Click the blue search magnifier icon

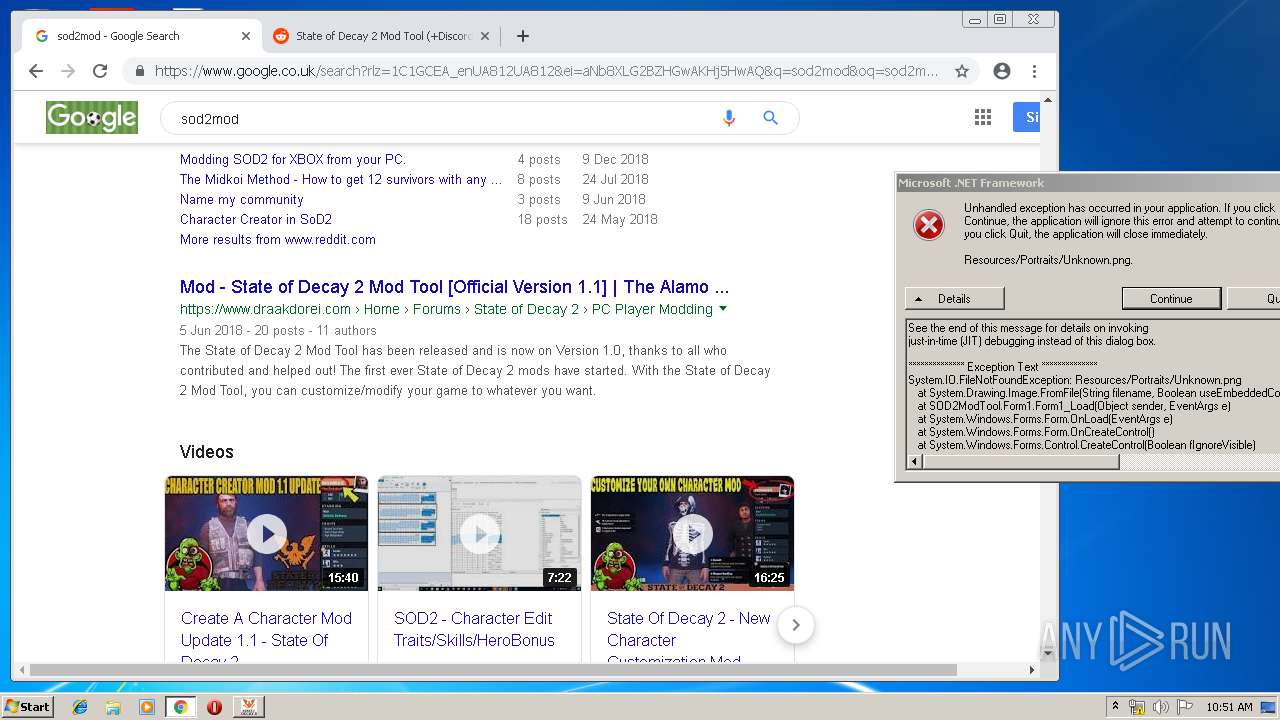pos(770,118)
